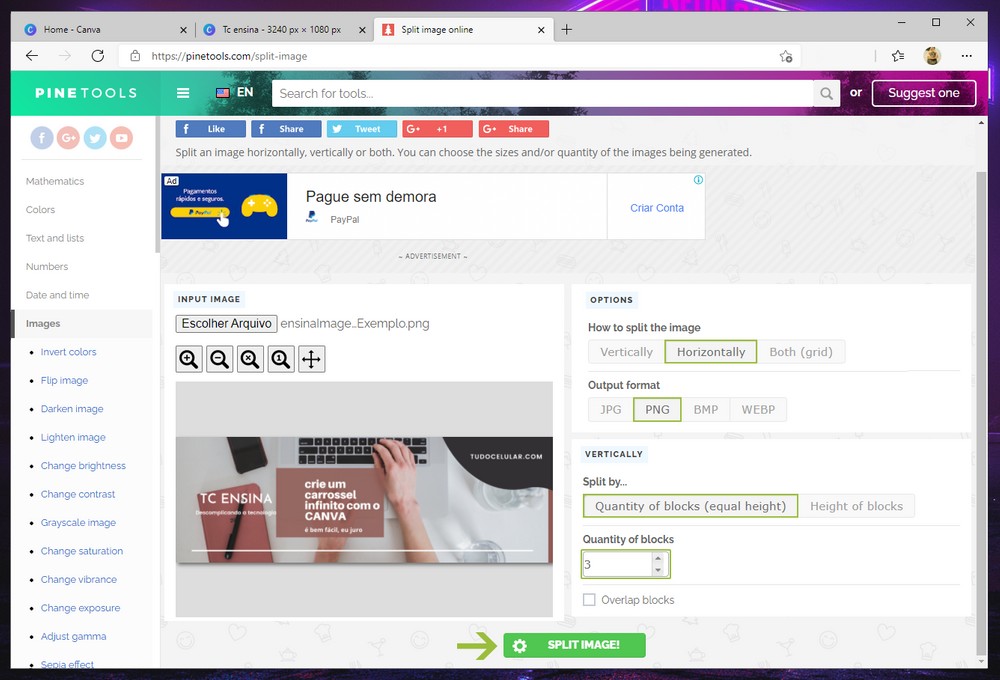This screenshot has height=680, width=1000.
Task: Click the zoom in magnifier icon
Action: tap(189, 359)
